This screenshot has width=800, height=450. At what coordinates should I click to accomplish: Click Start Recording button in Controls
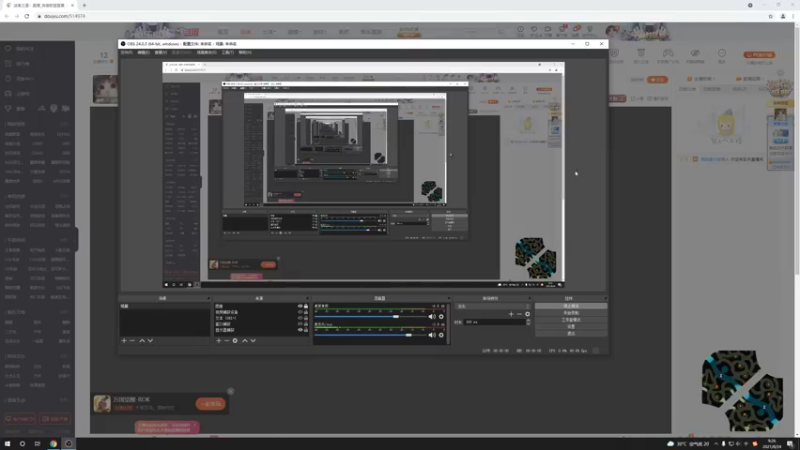pos(571,313)
